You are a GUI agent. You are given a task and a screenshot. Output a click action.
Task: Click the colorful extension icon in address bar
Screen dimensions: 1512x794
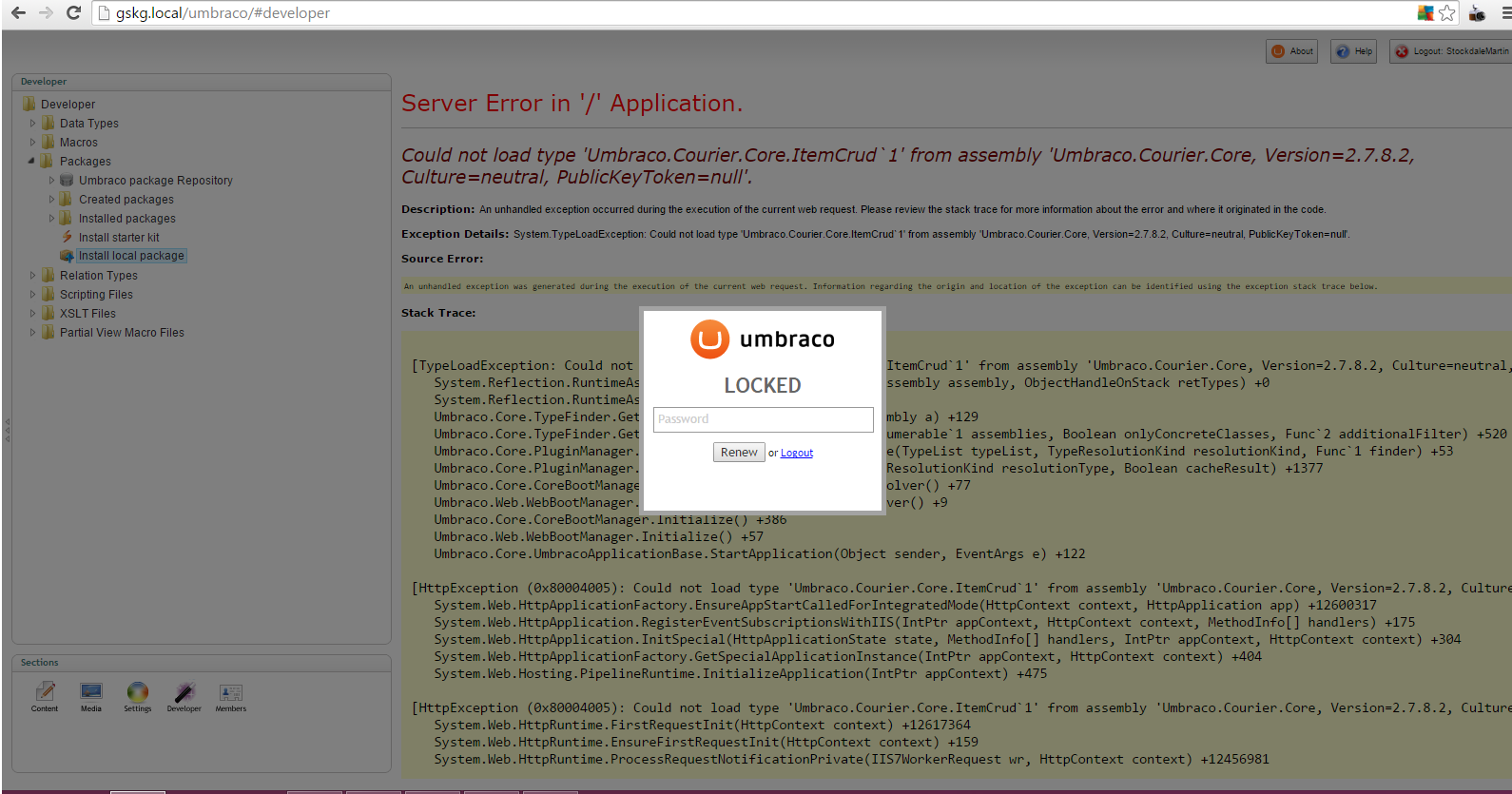(1425, 13)
